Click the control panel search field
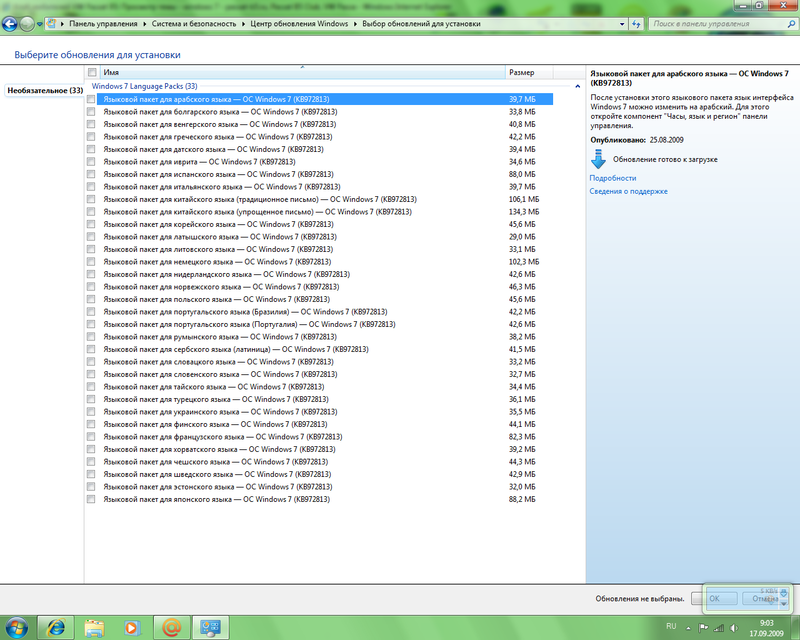This screenshot has height=640, width=800. click(x=718, y=23)
